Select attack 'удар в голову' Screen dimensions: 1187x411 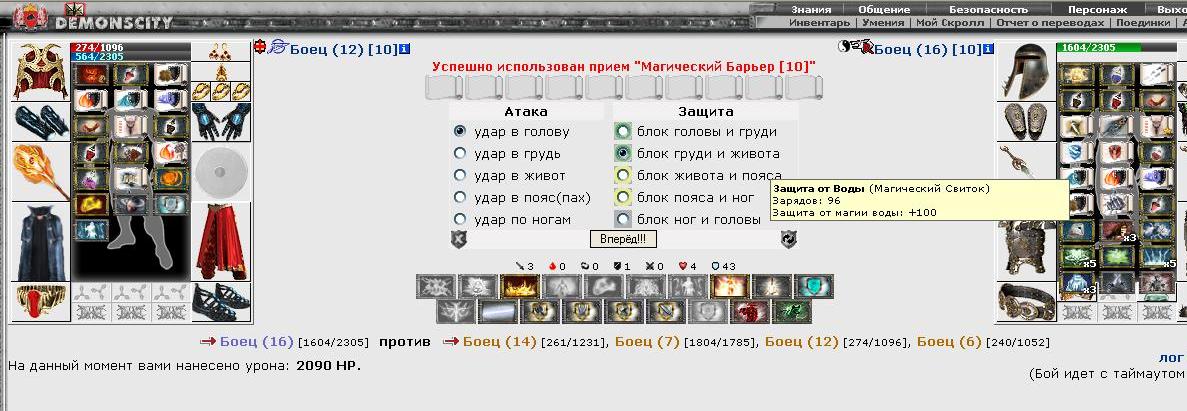tap(460, 132)
